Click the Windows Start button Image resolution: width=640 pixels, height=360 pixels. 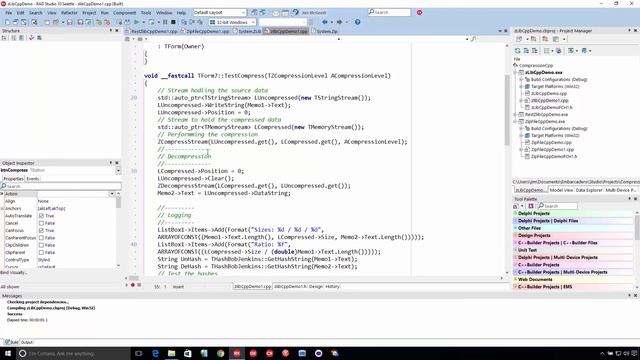click(x=8, y=353)
